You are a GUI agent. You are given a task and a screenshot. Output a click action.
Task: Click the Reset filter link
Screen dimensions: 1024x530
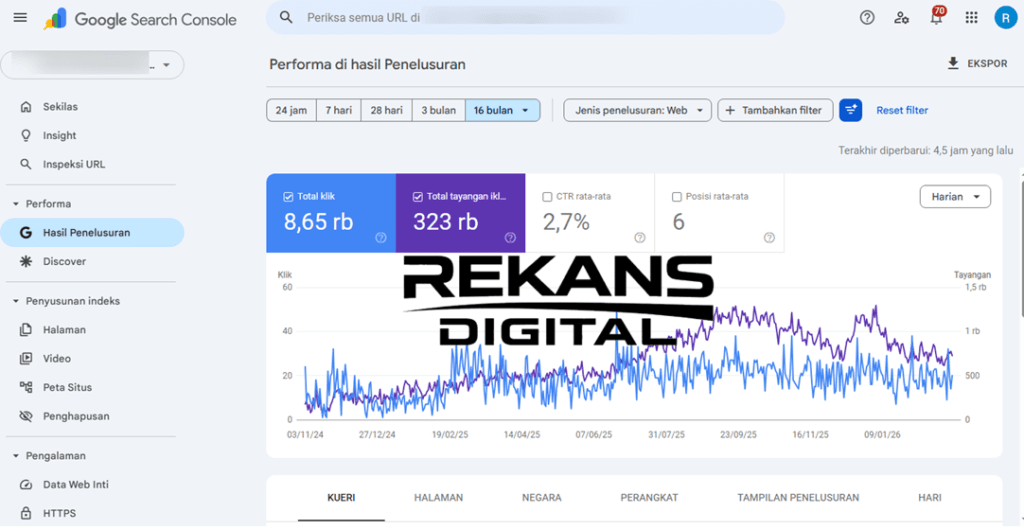[x=902, y=110]
